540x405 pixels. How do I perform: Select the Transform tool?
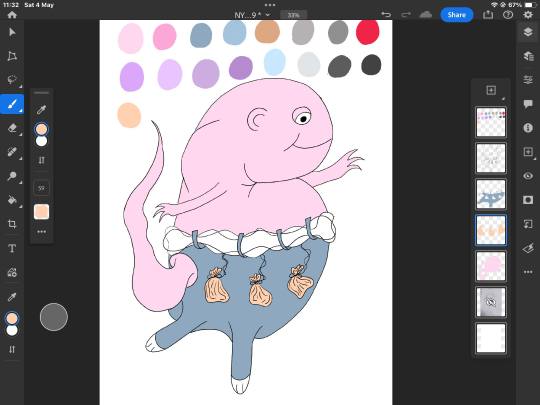pyautogui.click(x=12, y=56)
